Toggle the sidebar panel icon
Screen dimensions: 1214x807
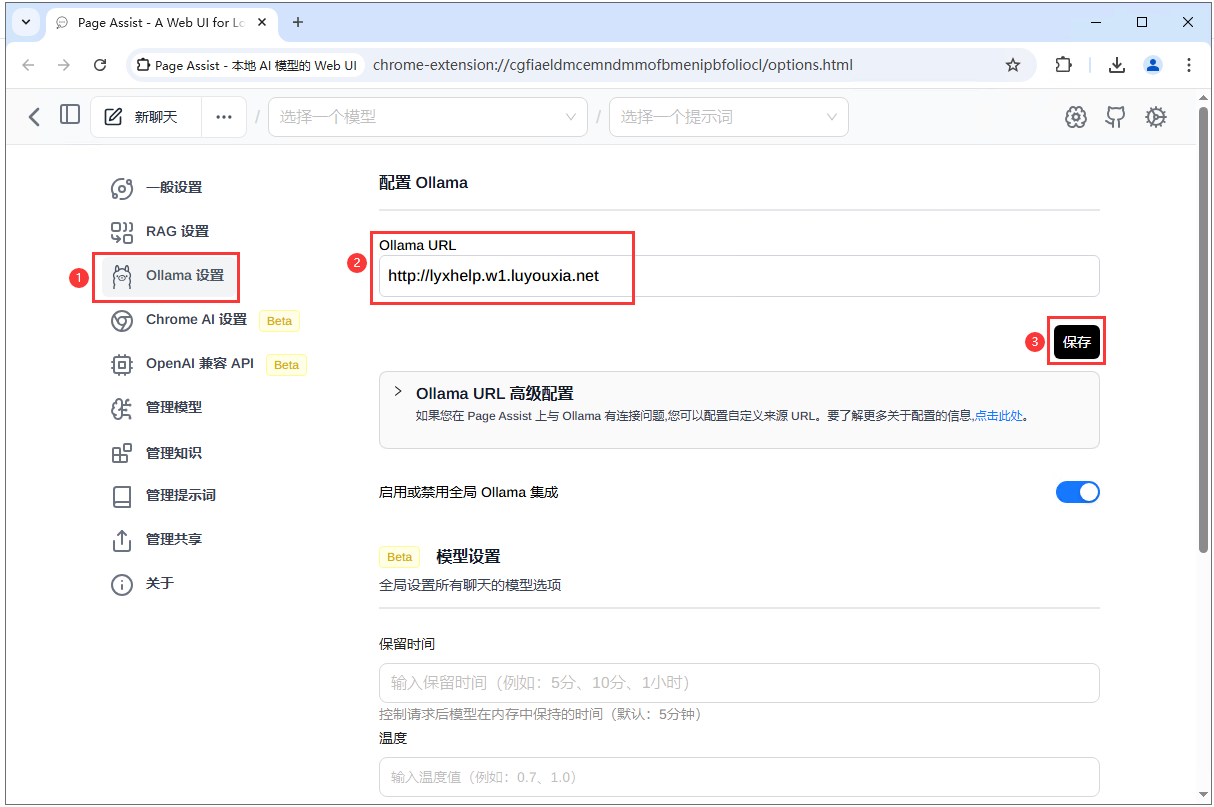pos(70,115)
